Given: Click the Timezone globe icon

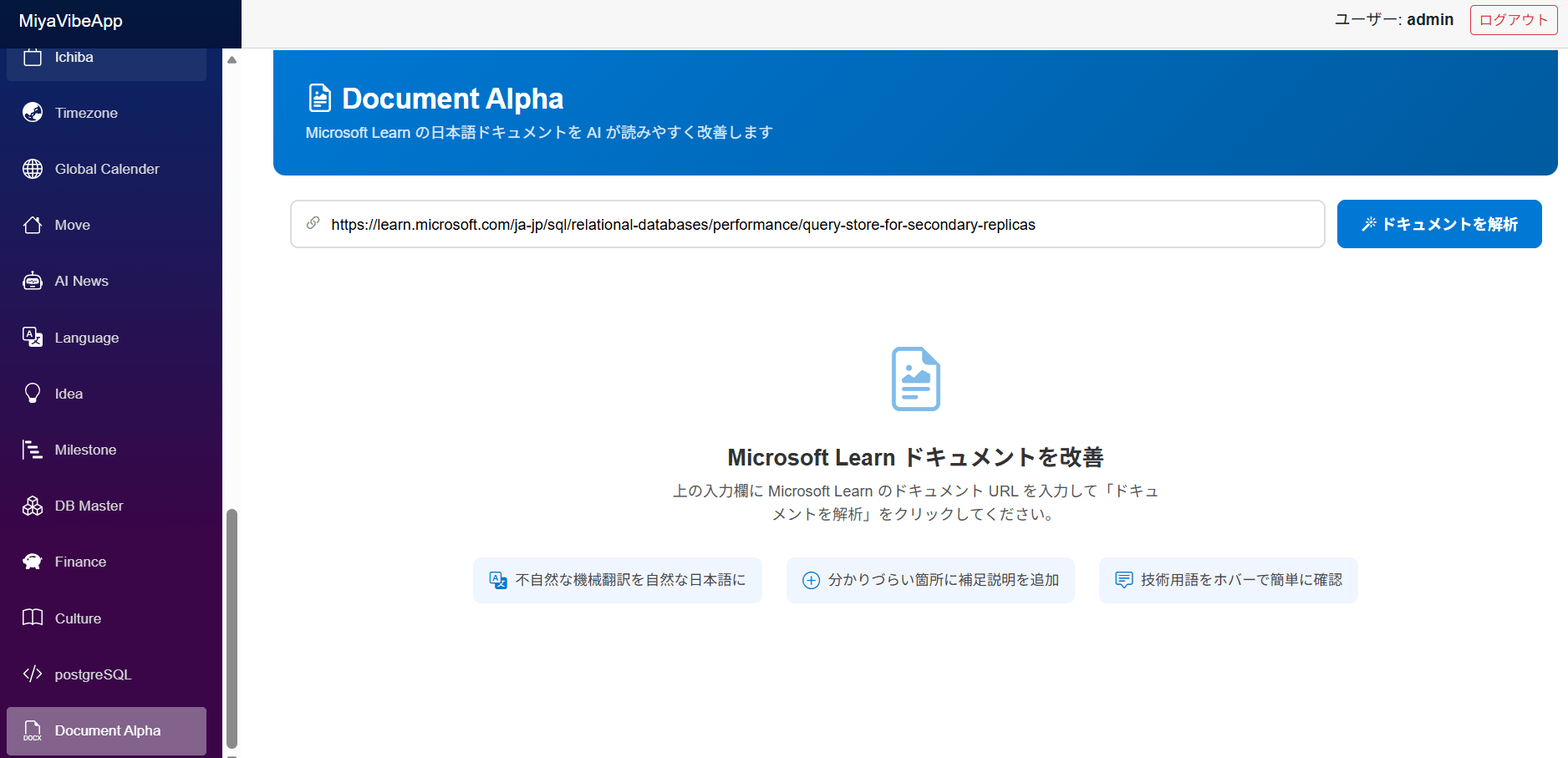Looking at the screenshot, I should [33, 113].
